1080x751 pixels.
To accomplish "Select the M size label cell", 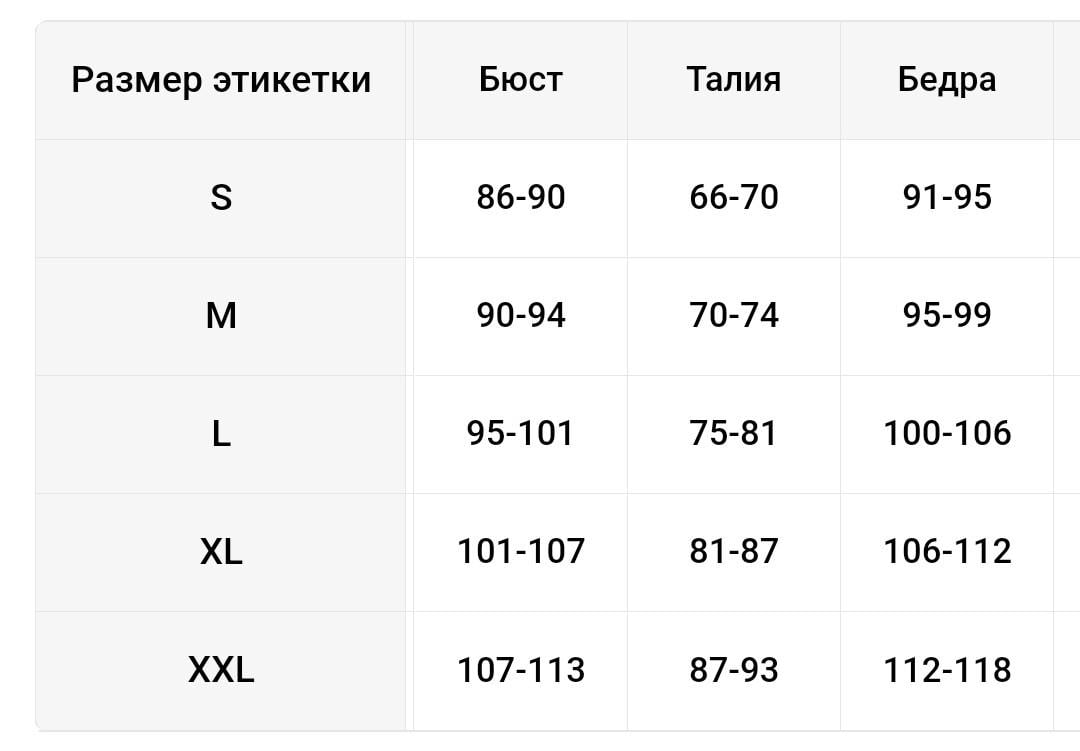I will [x=221, y=316].
